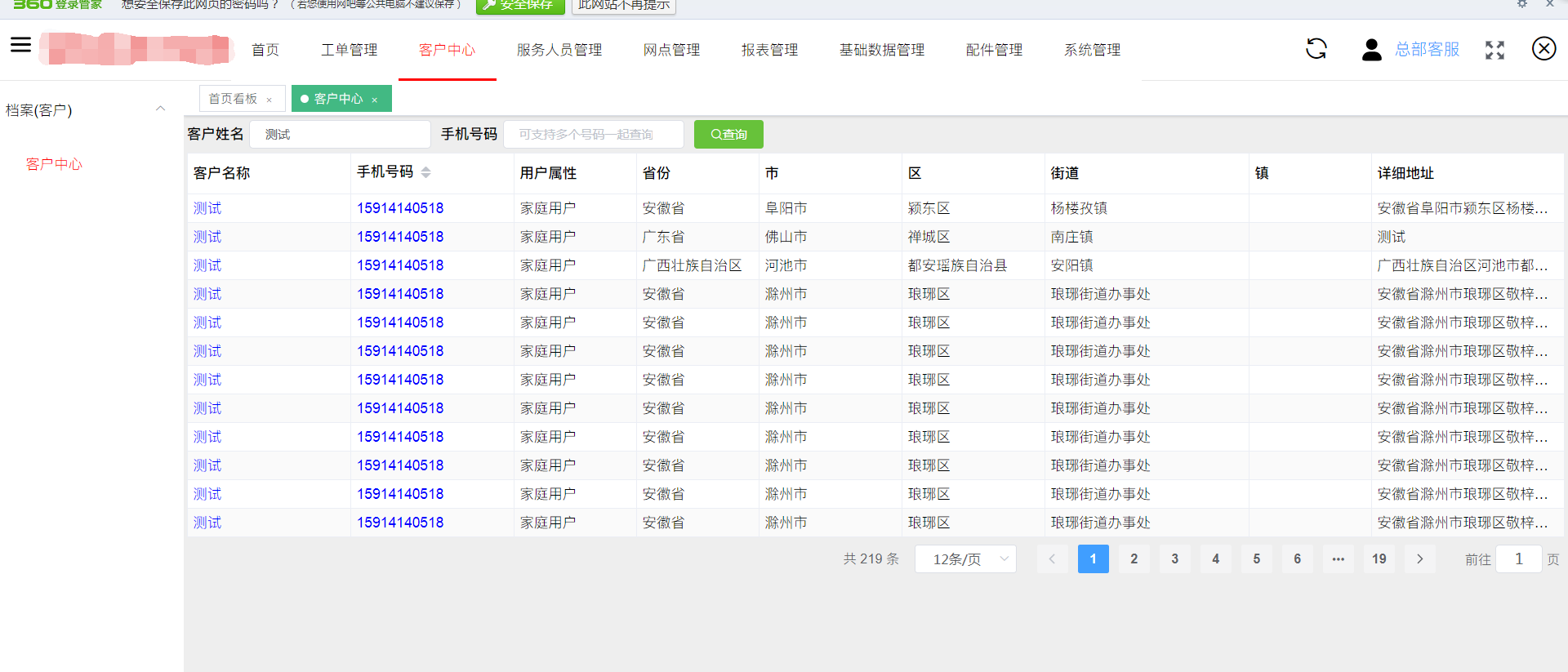Image resolution: width=1568 pixels, height=672 pixels.
Task: Open 工单管理 in the top menu
Action: click(x=349, y=50)
